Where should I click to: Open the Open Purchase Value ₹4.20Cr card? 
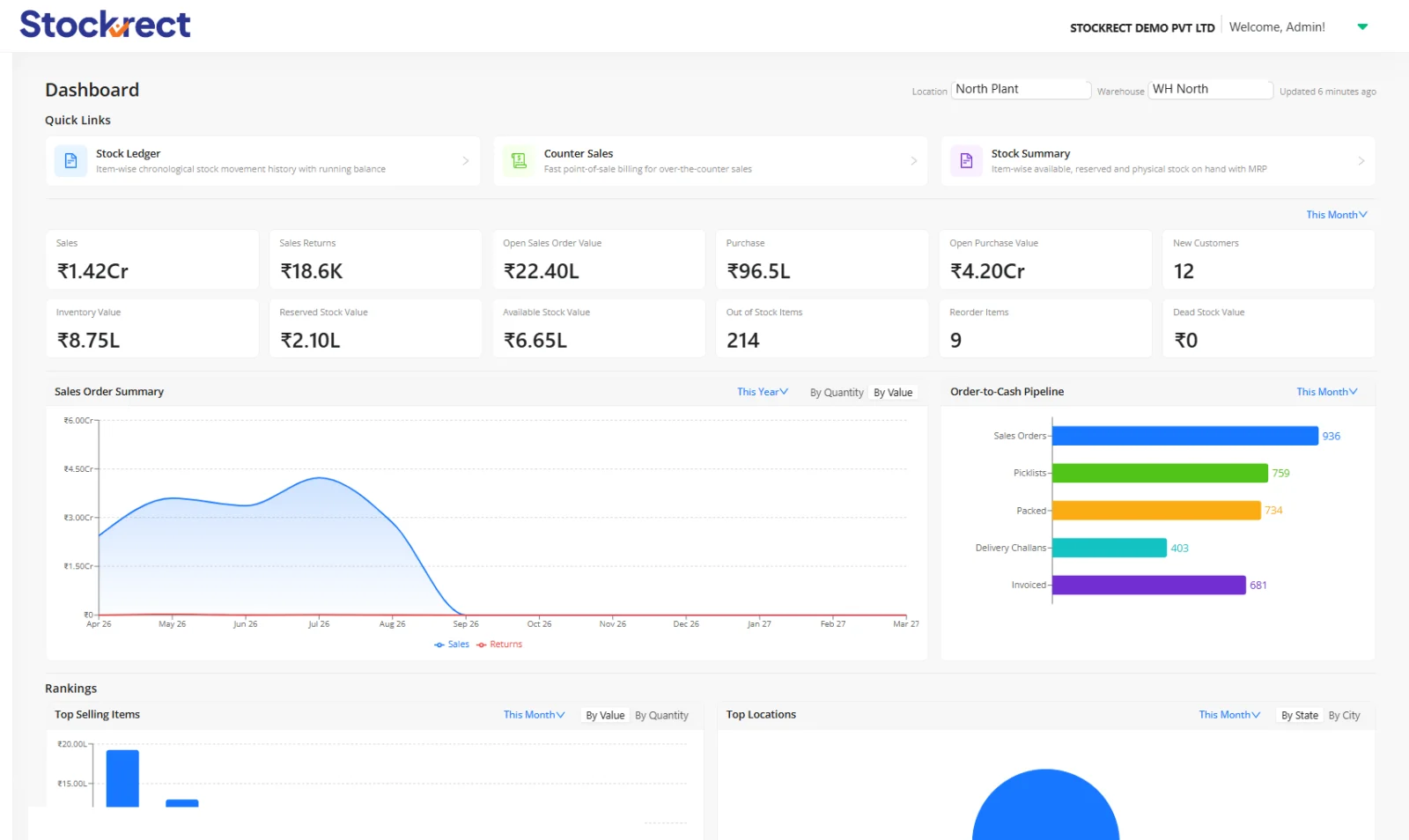pyautogui.click(x=1045, y=260)
